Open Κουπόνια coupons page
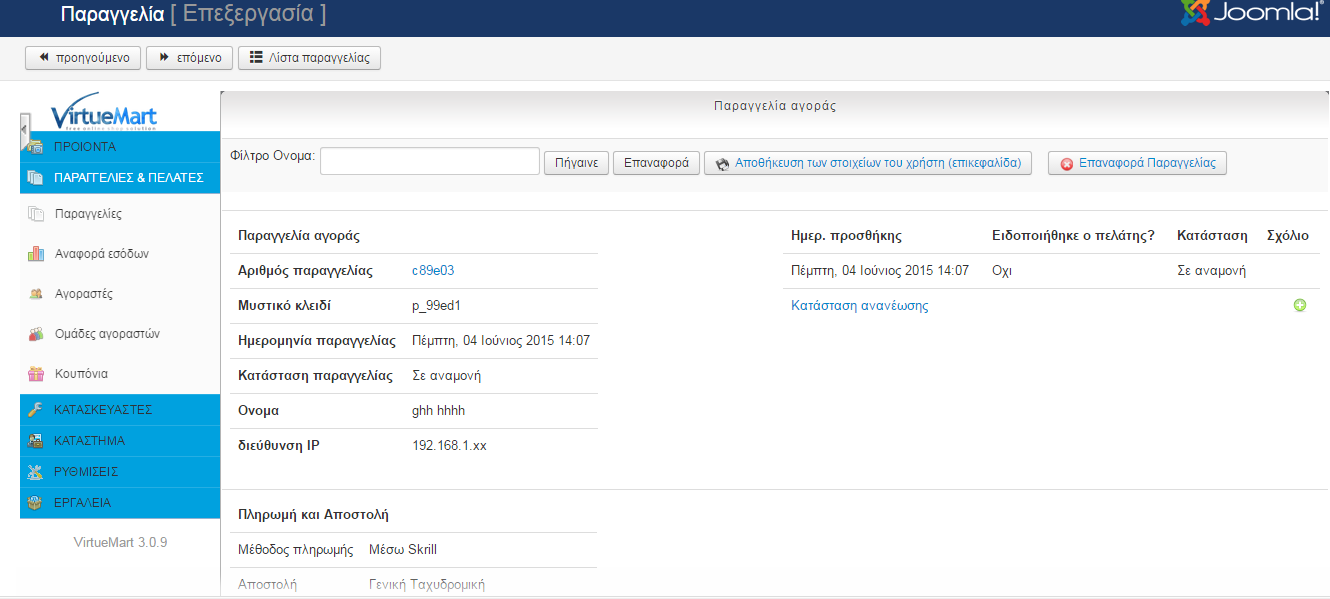This screenshot has height=599, width=1330. click(81, 374)
